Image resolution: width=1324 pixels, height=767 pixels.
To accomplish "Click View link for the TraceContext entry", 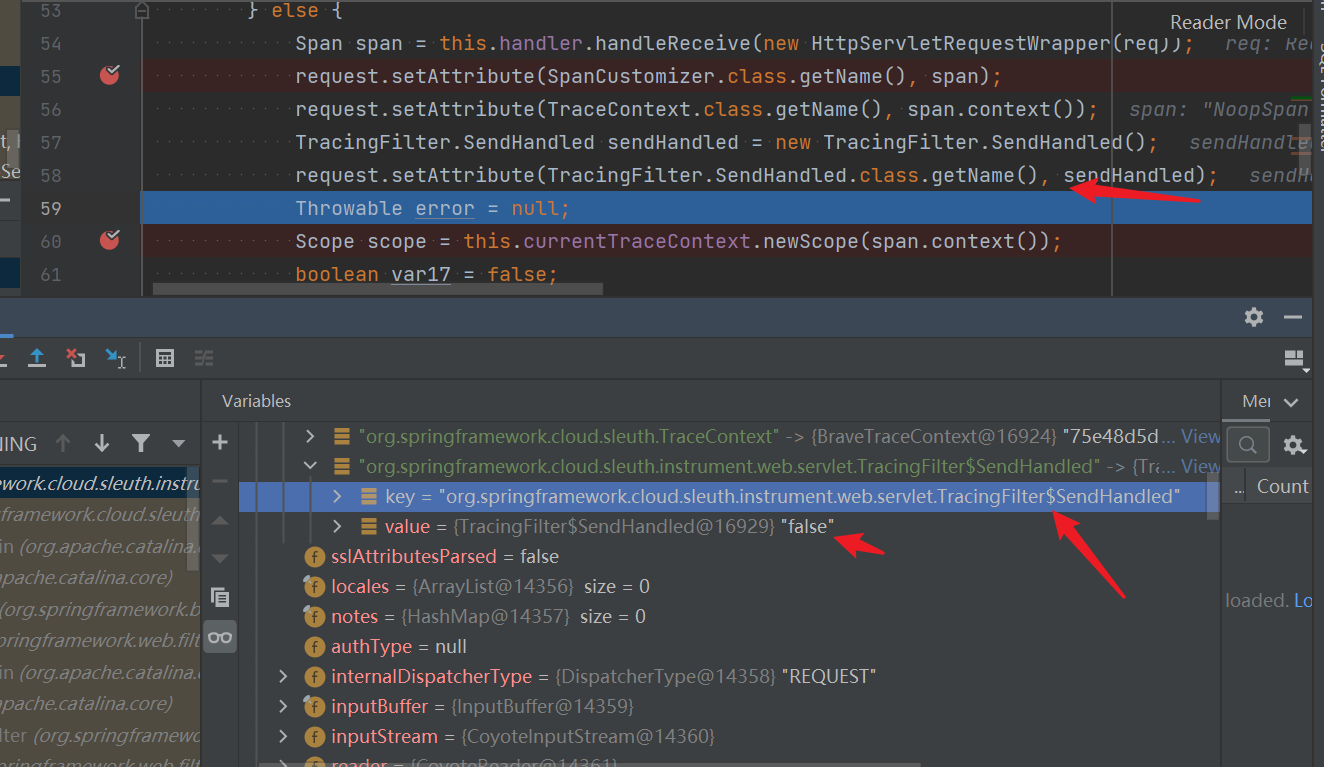I will click(x=1200, y=436).
